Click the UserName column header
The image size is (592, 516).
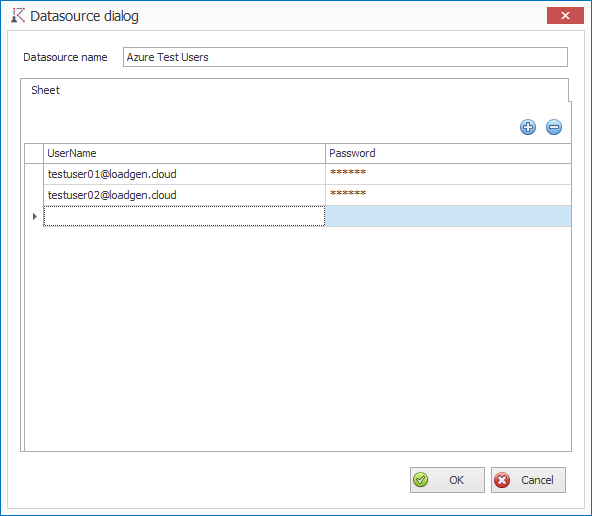point(184,153)
